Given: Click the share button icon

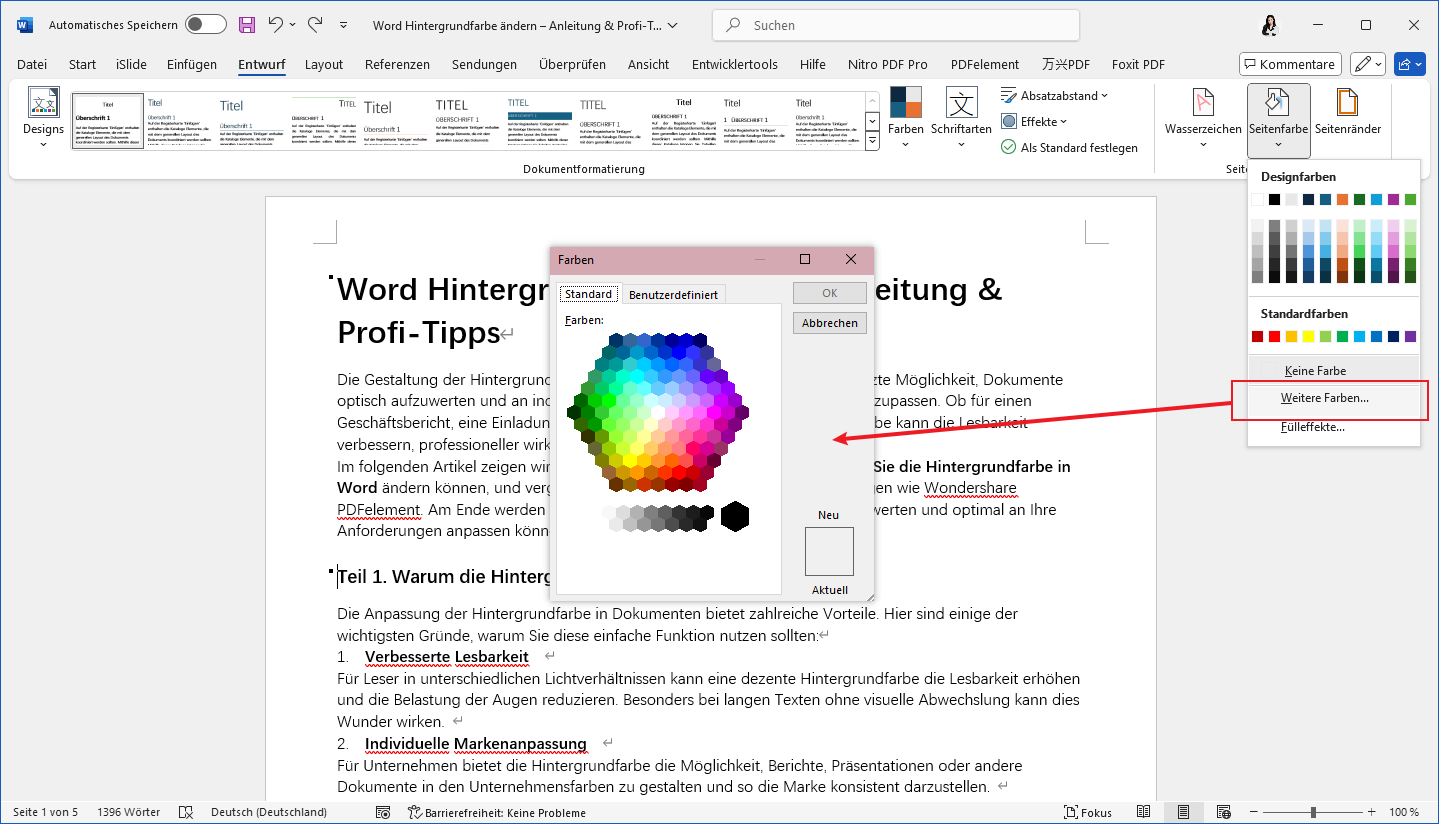Looking at the screenshot, I should click(x=1409, y=64).
